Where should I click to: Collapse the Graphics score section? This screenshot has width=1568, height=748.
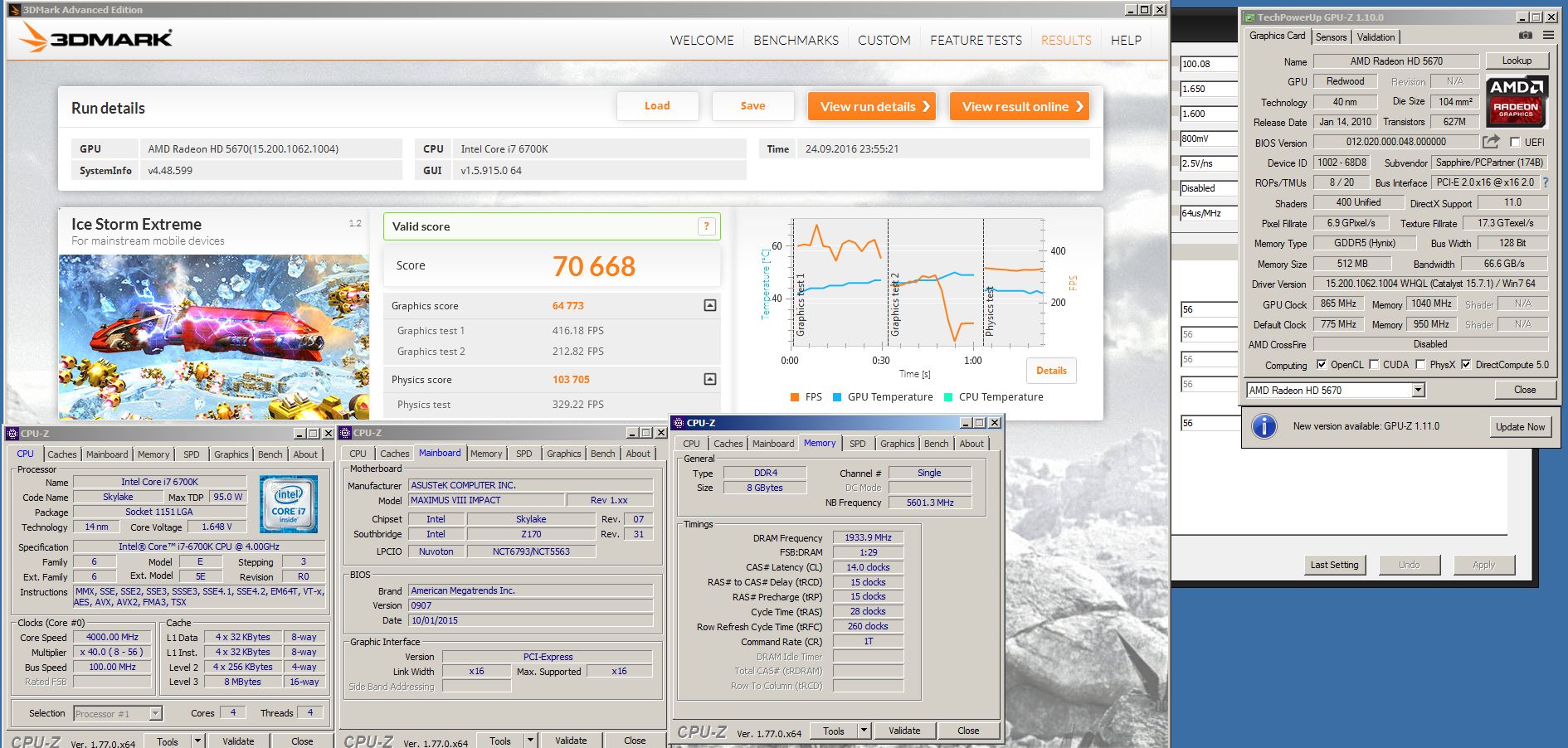(x=710, y=305)
